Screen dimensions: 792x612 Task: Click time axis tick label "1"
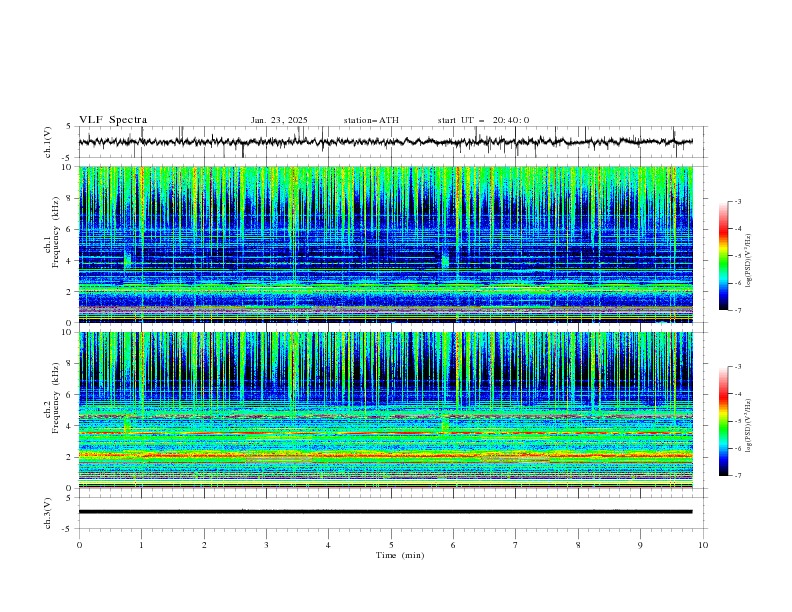[x=141, y=545]
